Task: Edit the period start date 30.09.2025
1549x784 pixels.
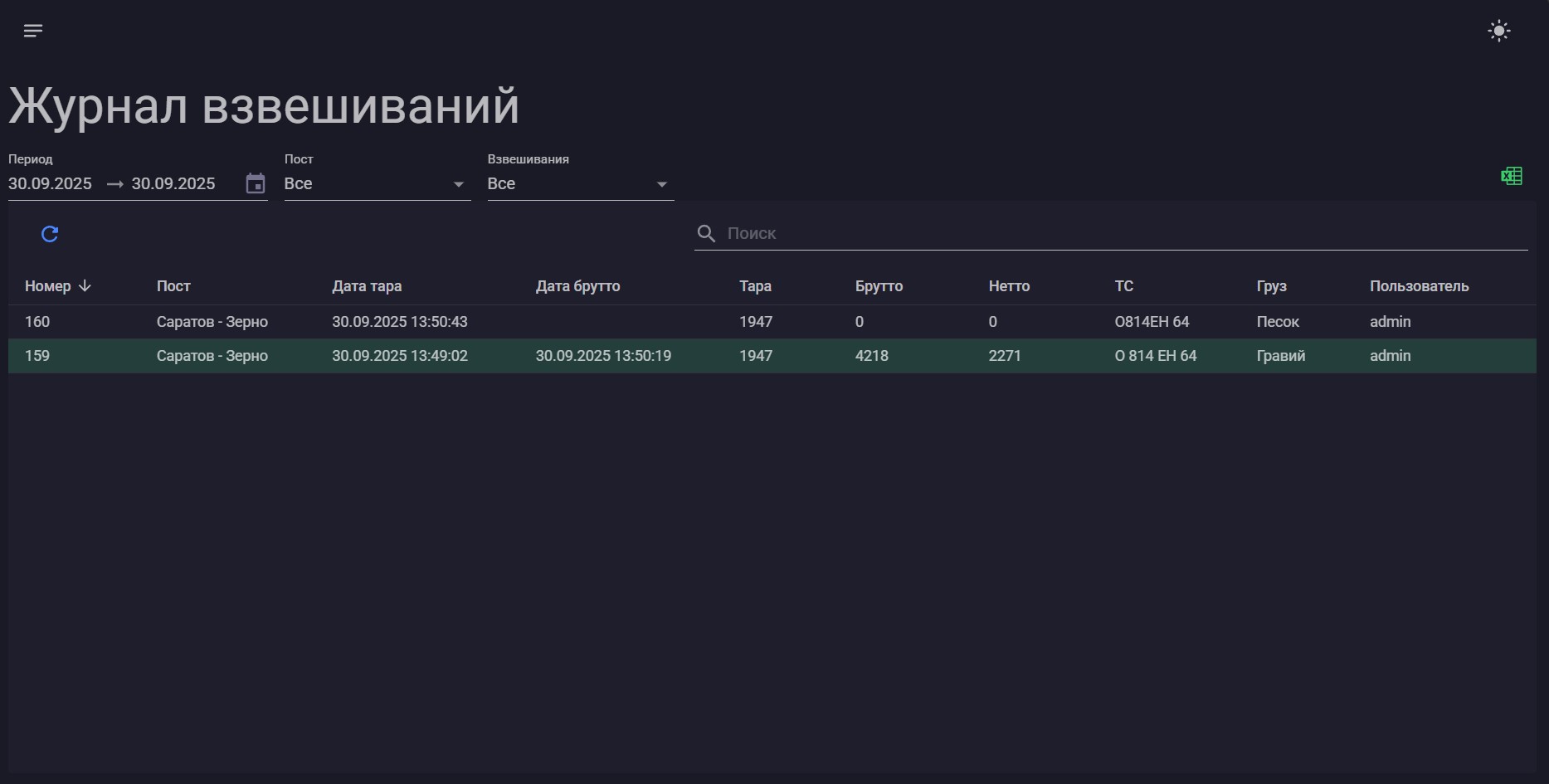Action: (51, 184)
